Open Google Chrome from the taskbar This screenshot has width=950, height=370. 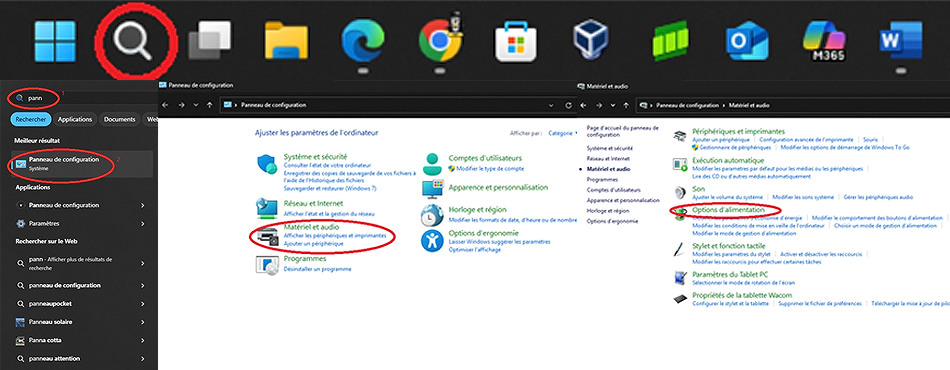coord(440,41)
